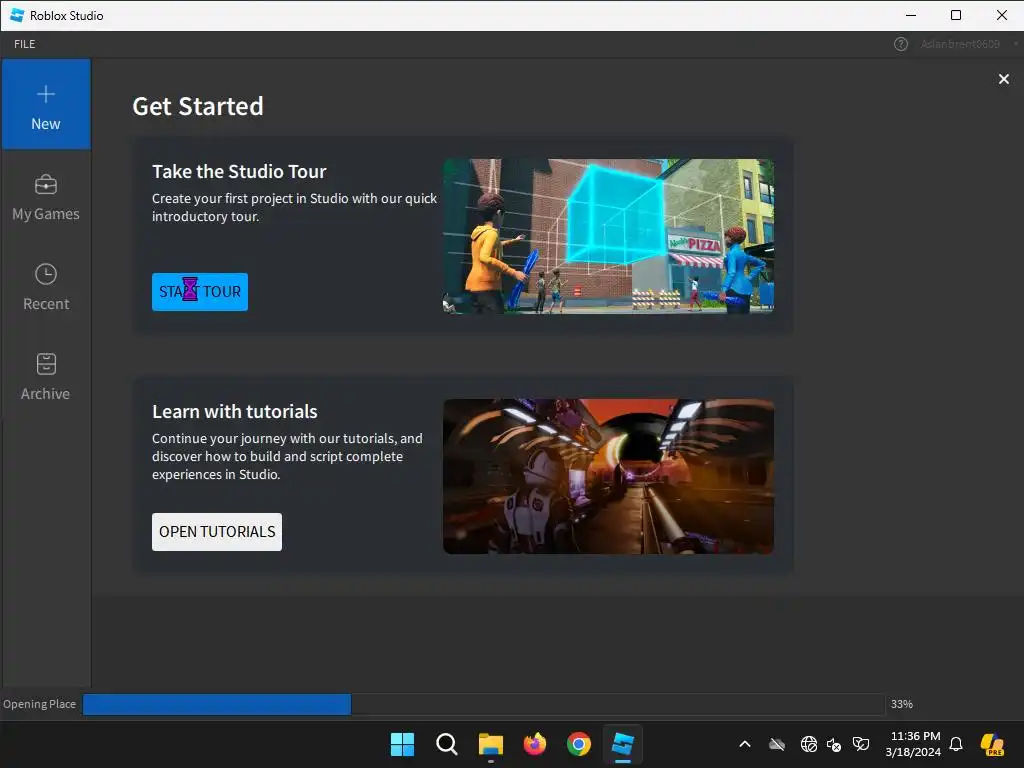Click the cloud sync tray icon
Screen dimensions: 1024x768
pyautogui.click(x=776, y=744)
